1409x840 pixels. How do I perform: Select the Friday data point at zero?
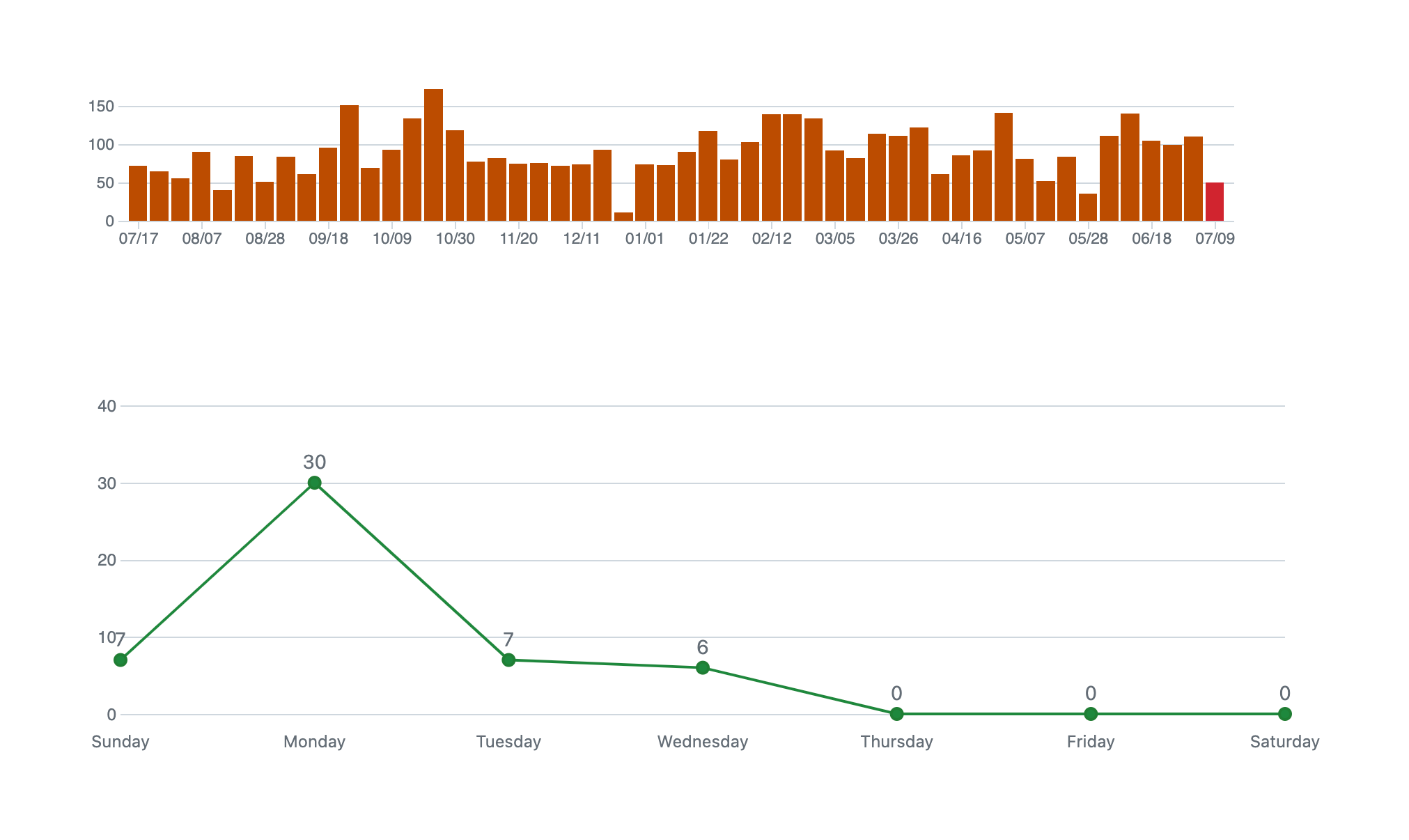point(1091,714)
